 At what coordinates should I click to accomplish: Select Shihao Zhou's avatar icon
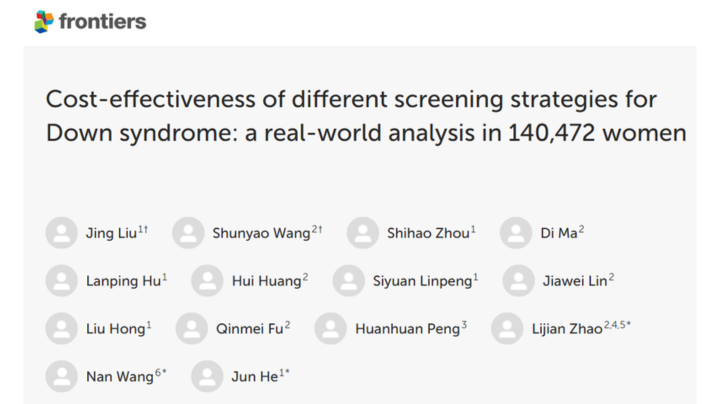[363, 233]
